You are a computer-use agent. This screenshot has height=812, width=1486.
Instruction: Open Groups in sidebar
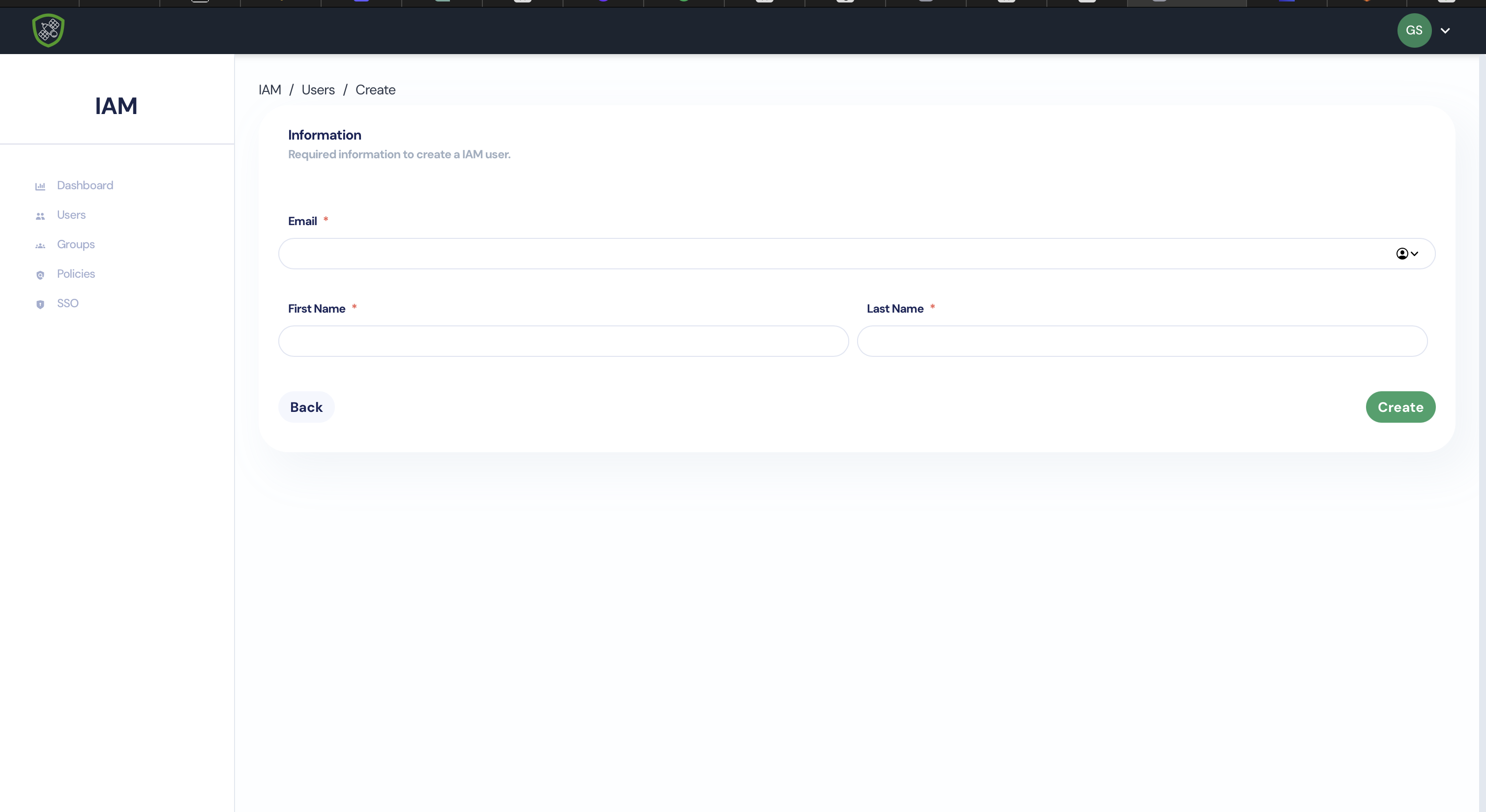tap(76, 244)
